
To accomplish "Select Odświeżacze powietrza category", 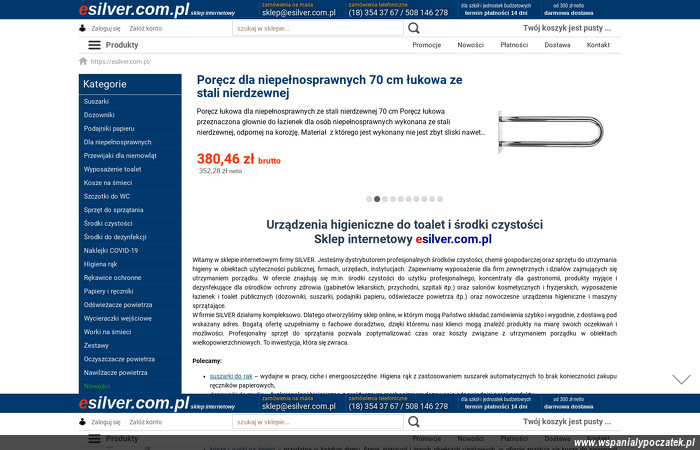I will pyautogui.click(x=118, y=305).
